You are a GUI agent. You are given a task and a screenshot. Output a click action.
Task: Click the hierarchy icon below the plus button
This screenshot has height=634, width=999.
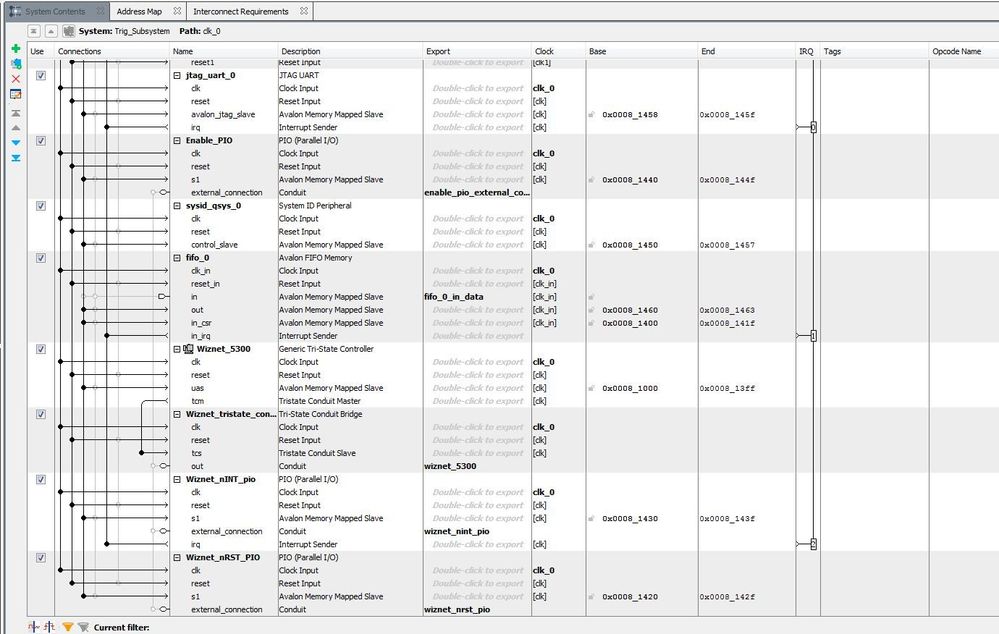point(16,64)
